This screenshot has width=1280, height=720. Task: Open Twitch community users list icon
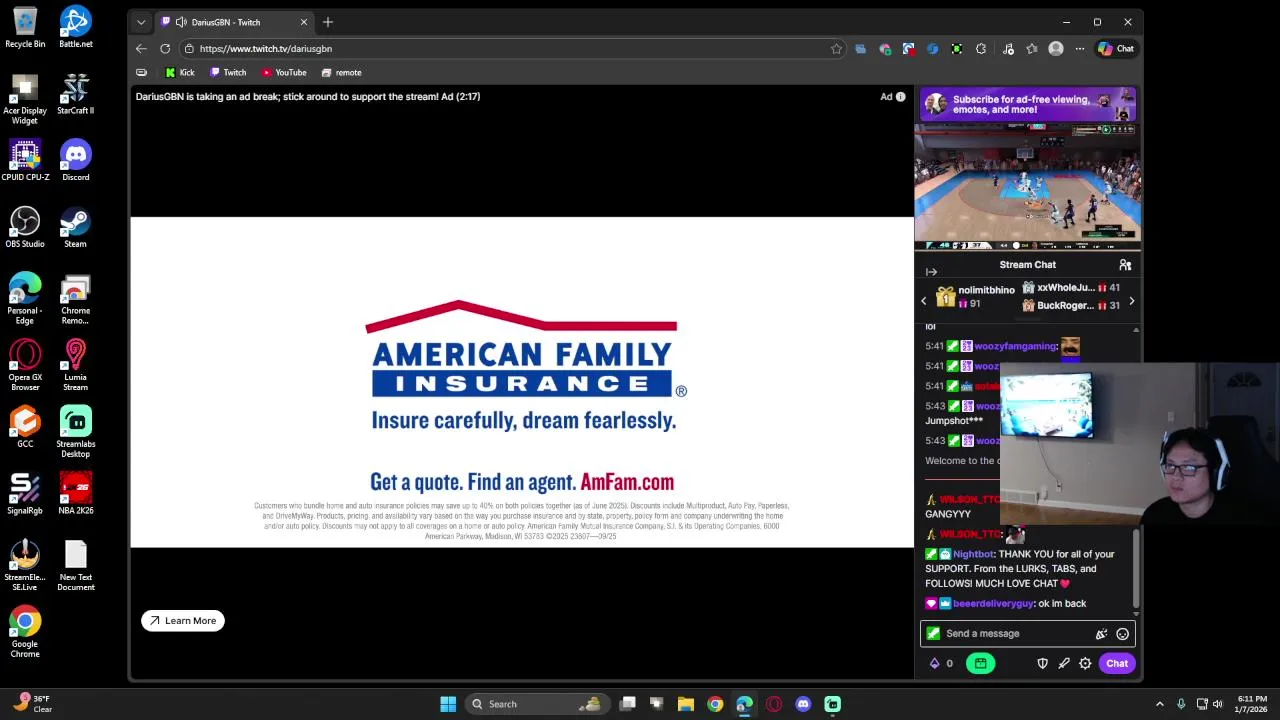1125,265
